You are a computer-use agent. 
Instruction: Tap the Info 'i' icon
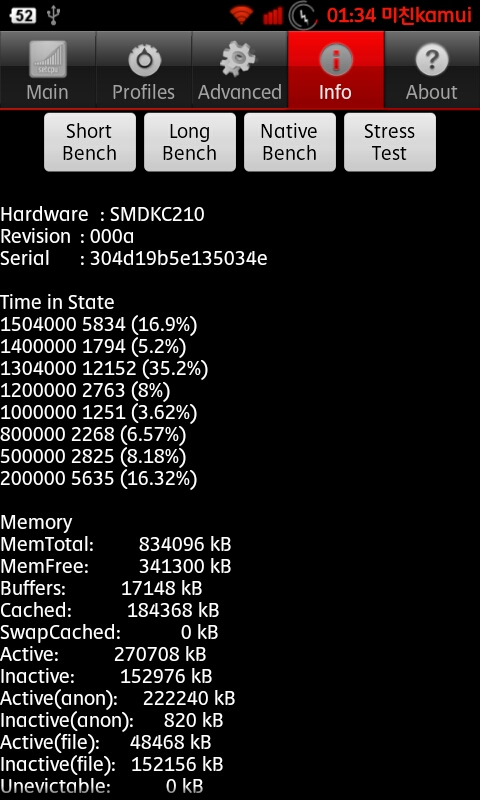[335, 60]
